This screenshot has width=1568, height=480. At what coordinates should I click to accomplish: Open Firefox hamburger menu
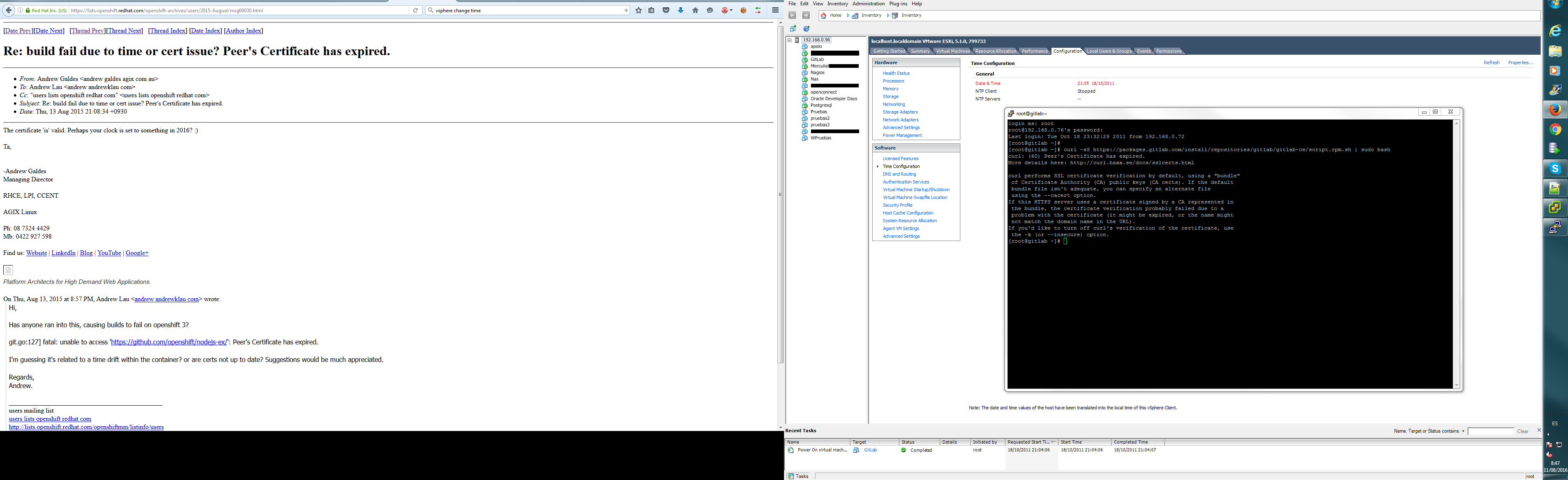pyautogui.click(x=775, y=10)
